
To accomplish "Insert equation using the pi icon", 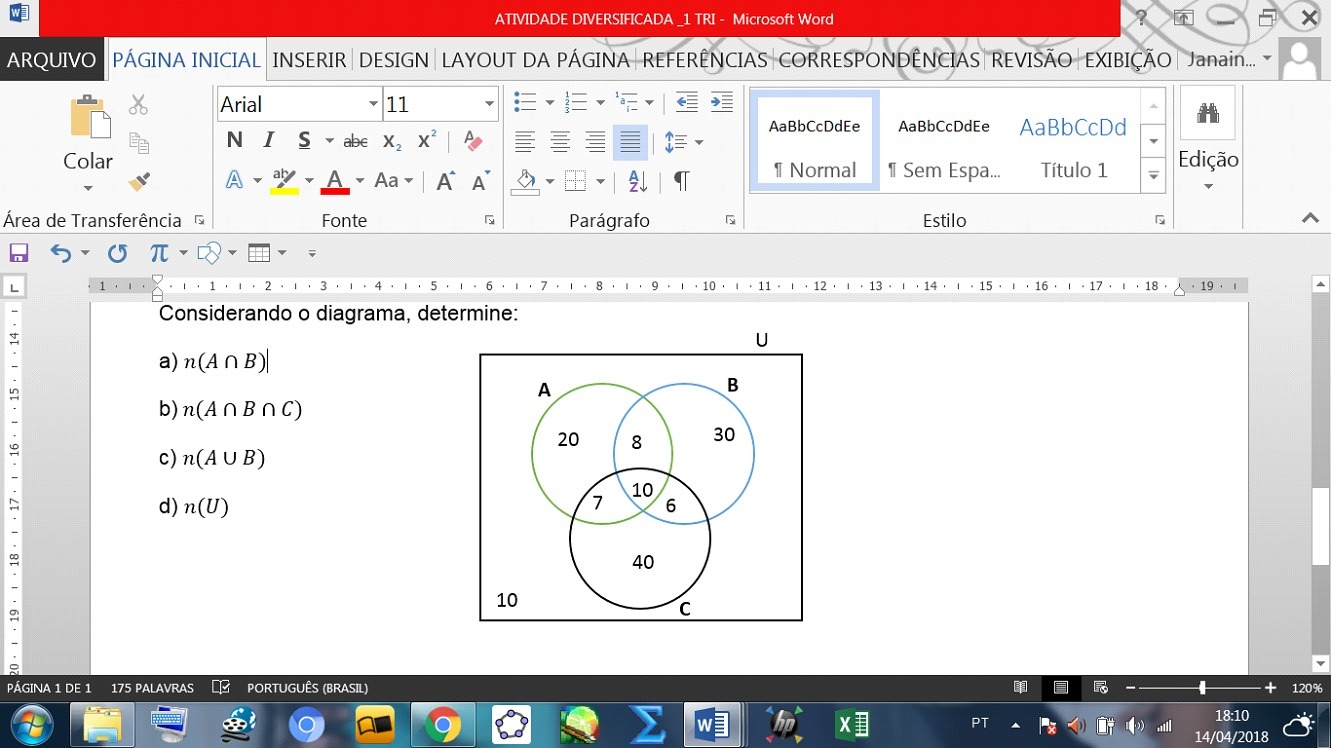I will pyautogui.click(x=158, y=253).
